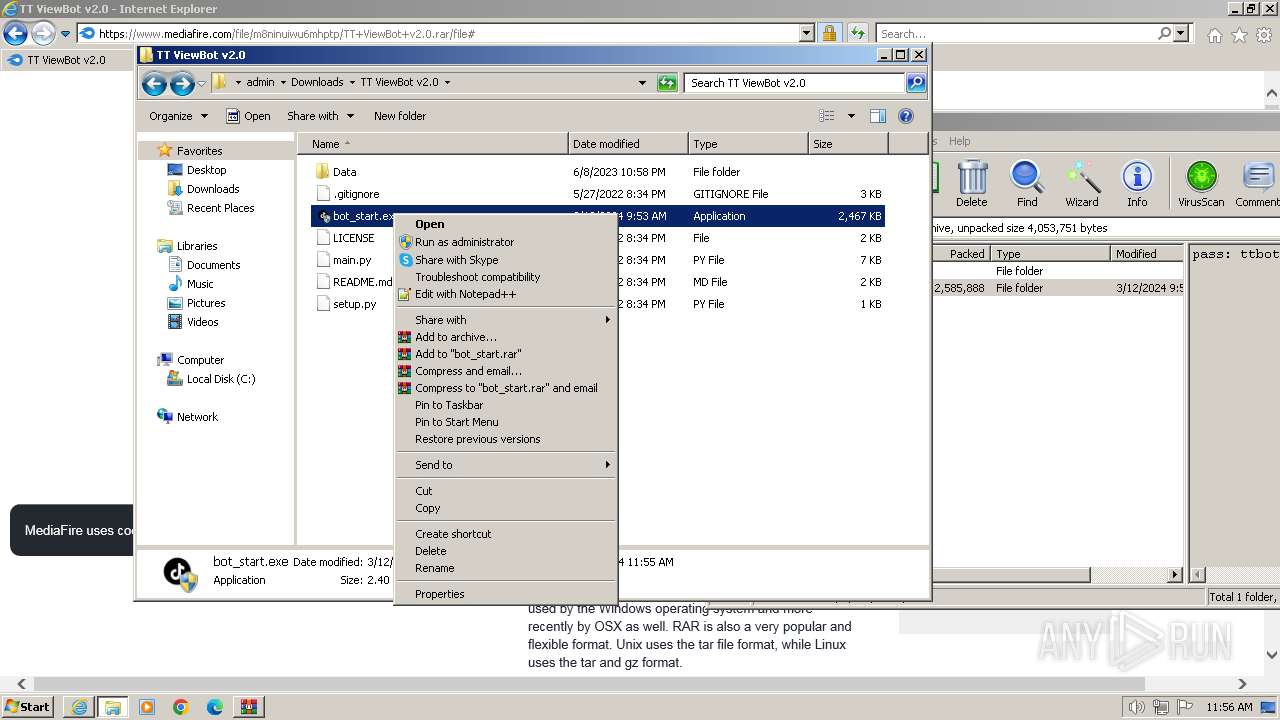
Task: Click the change view icon
Action: click(826, 116)
